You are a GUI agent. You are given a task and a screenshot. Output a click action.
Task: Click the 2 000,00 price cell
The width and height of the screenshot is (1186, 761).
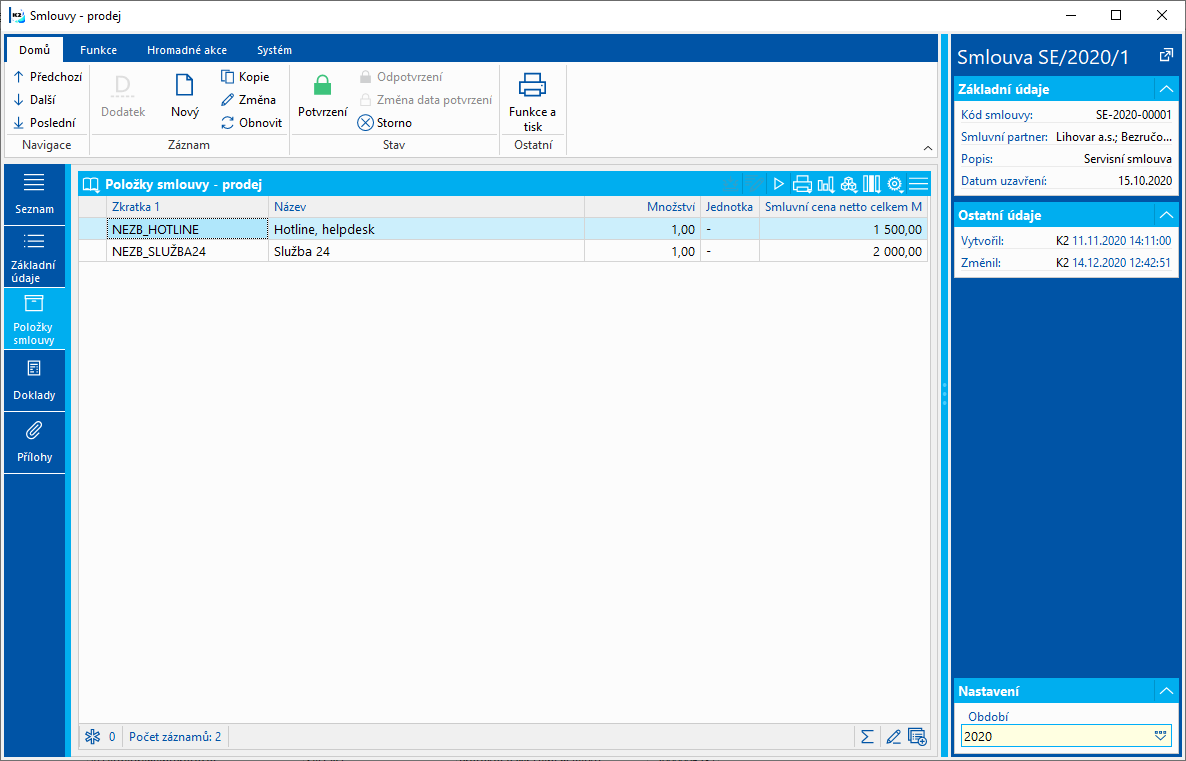843,251
